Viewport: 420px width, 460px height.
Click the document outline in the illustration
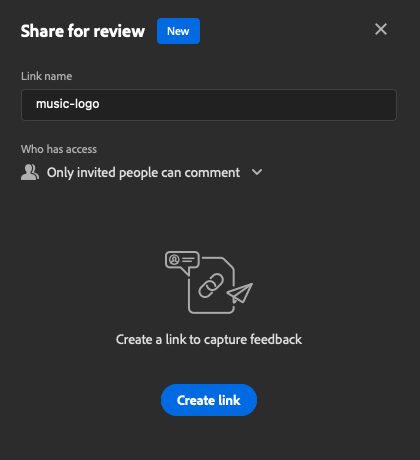(x=211, y=285)
